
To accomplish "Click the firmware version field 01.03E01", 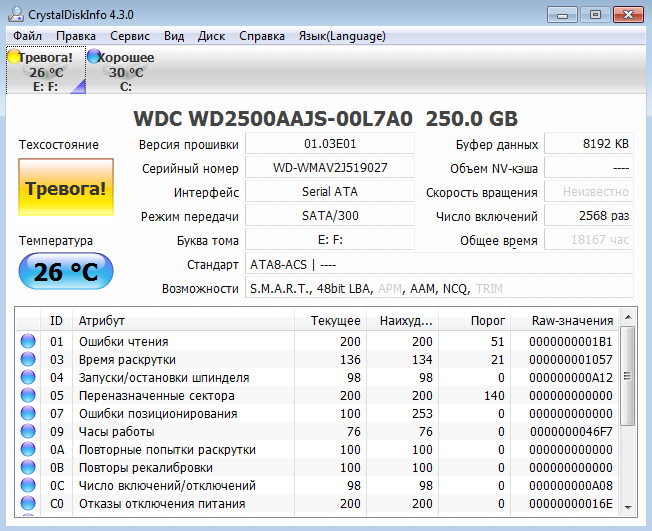I will 330,144.
